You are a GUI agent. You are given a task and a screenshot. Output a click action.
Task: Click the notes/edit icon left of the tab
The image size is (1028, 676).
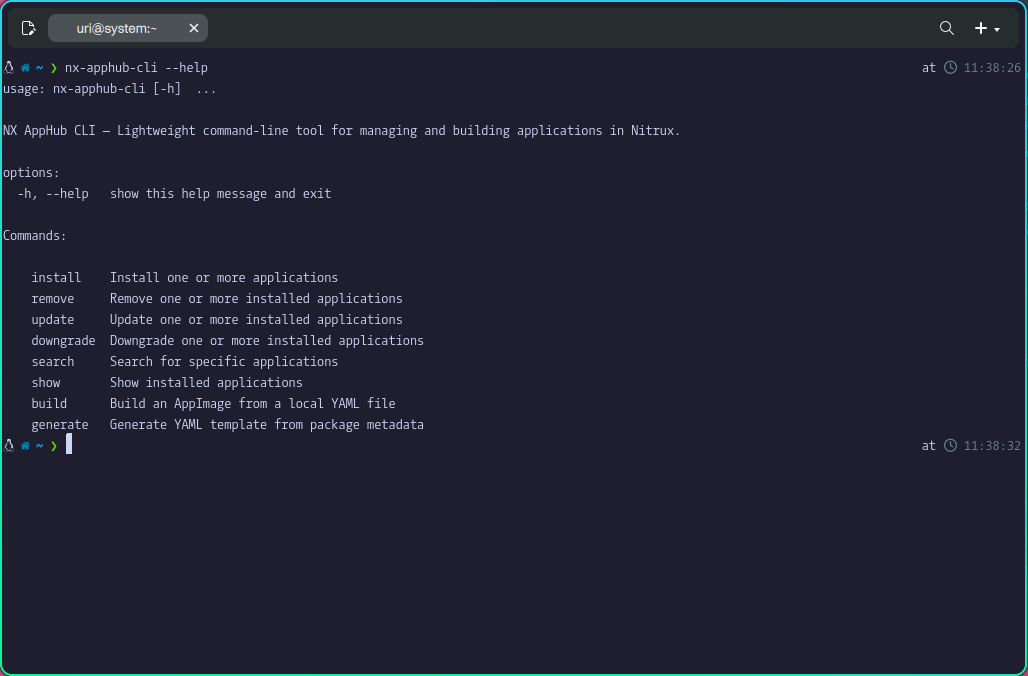(28, 28)
